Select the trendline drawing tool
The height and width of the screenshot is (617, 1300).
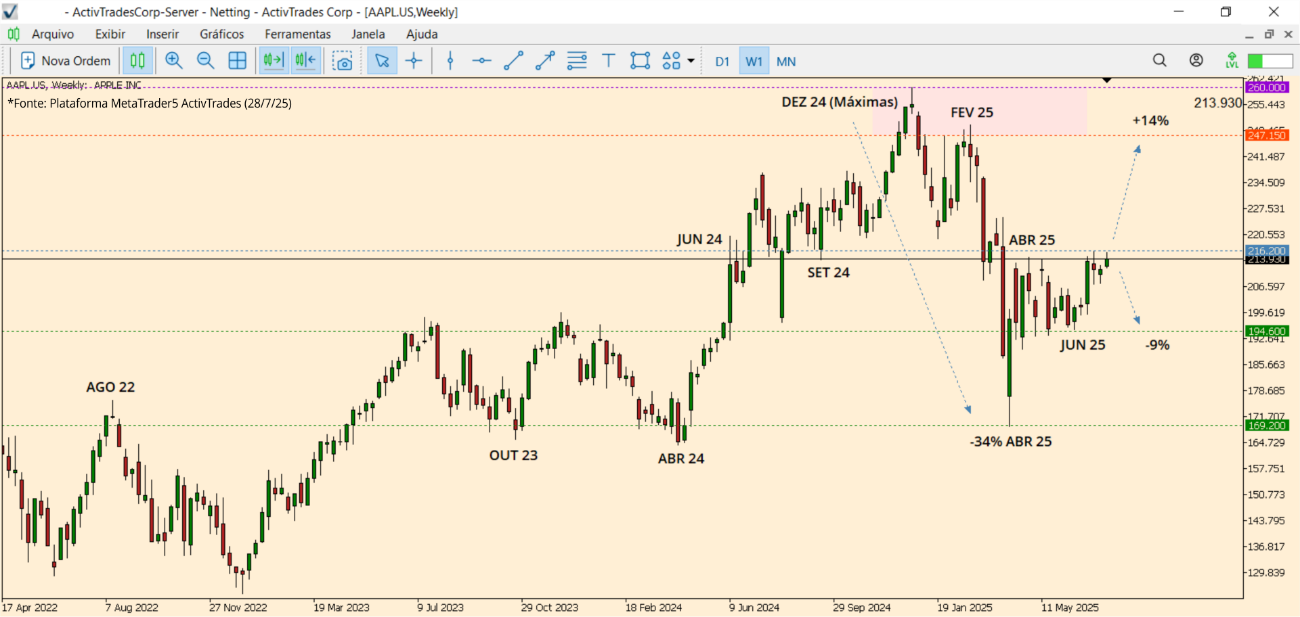[513, 60]
